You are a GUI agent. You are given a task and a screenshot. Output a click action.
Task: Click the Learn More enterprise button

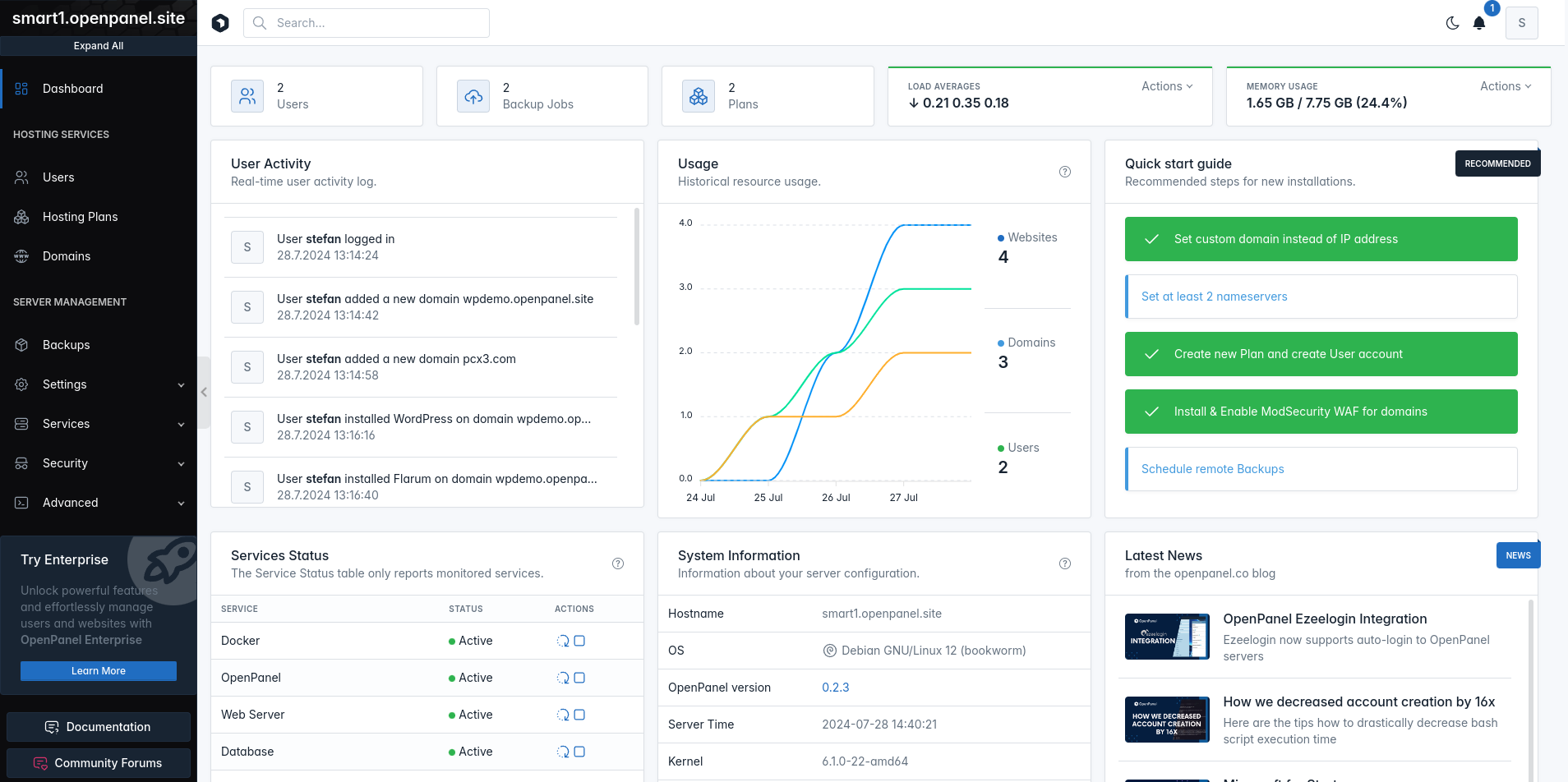(99, 671)
